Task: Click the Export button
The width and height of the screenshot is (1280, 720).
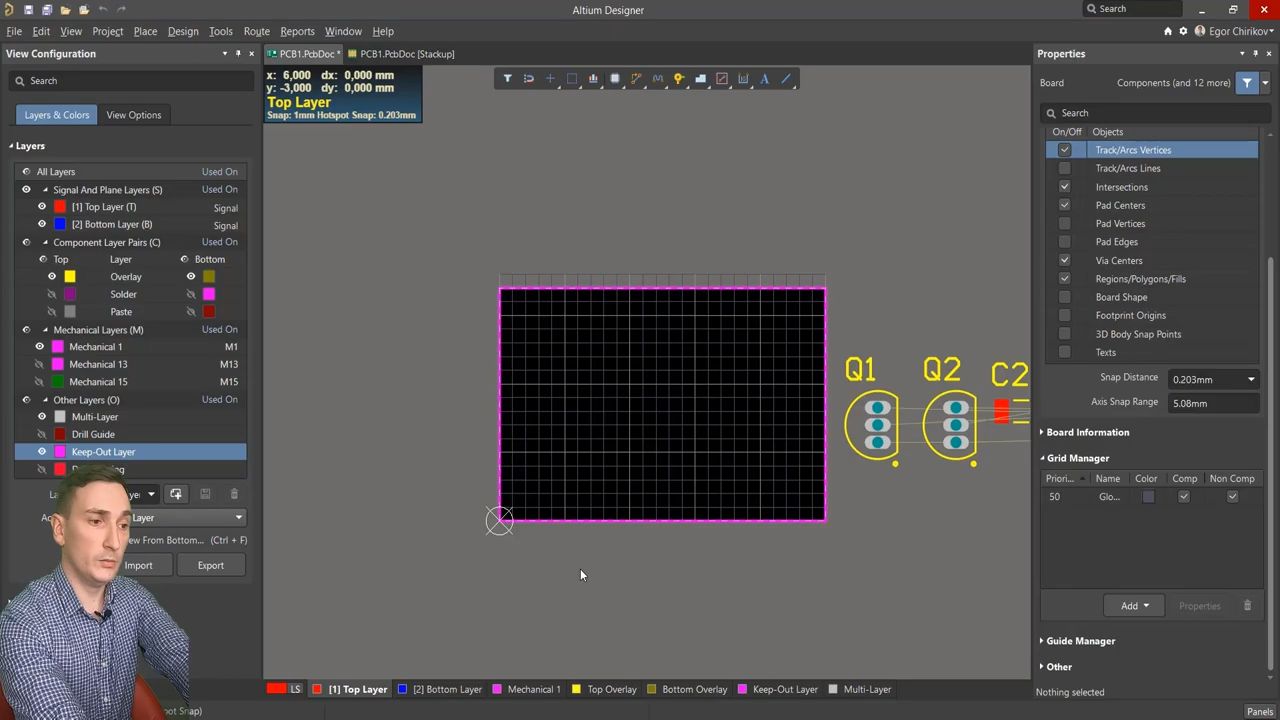Action: pyautogui.click(x=210, y=566)
